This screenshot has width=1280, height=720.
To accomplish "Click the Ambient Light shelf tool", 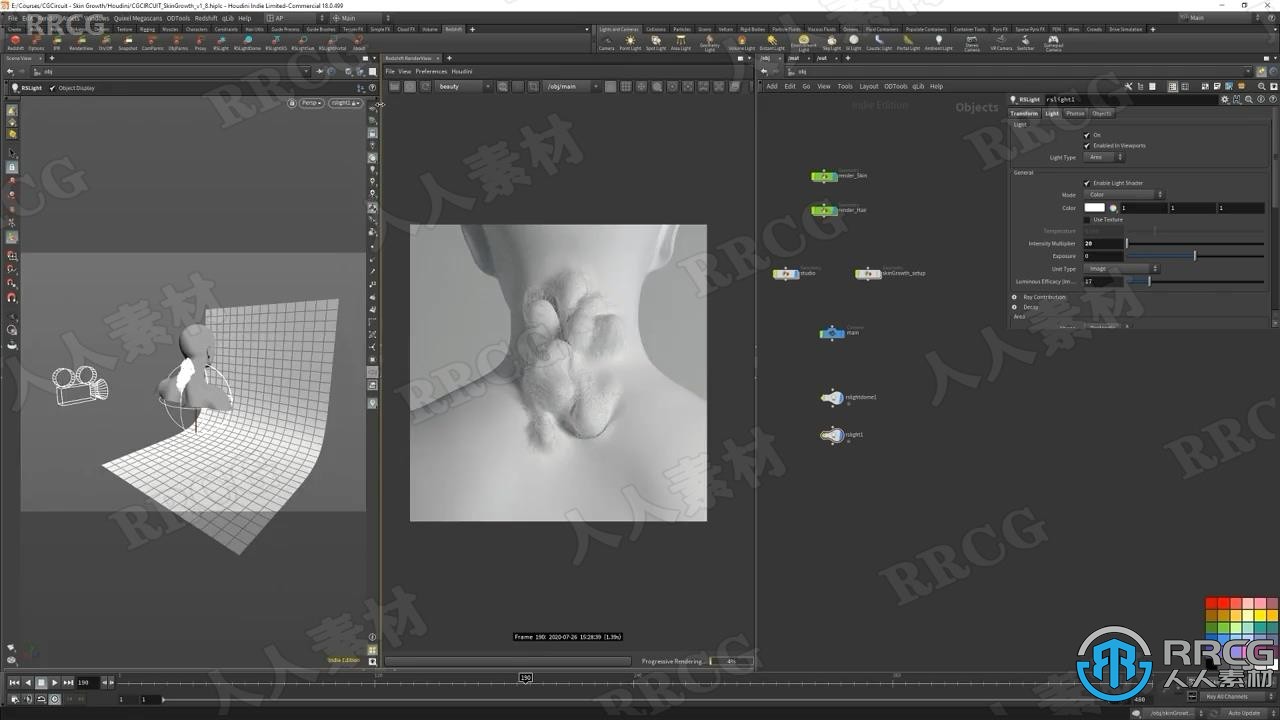I will point(938,43).
